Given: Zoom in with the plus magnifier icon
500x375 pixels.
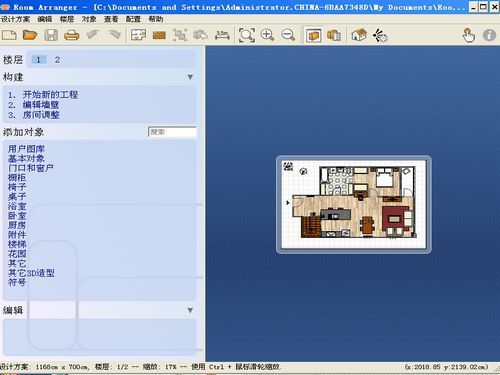Looking at the screenshot, I should (267, 35).
